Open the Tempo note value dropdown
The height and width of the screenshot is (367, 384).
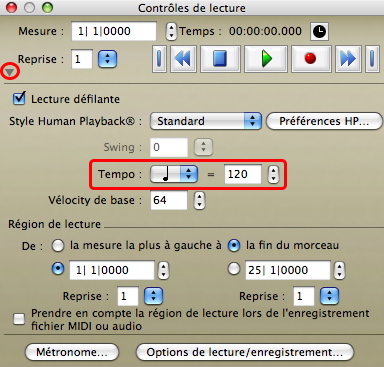(174, 174)
